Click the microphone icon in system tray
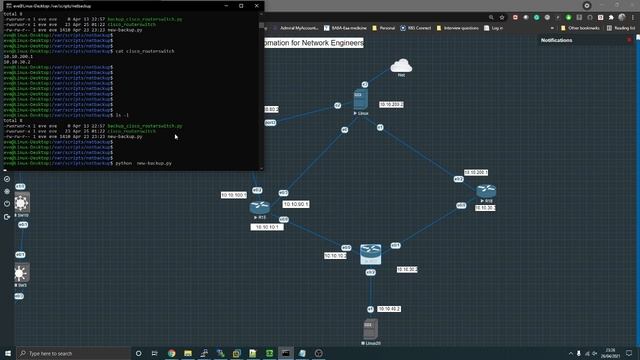Image resolution: width=640 pixels, height=360 pixels. point(579,353)
